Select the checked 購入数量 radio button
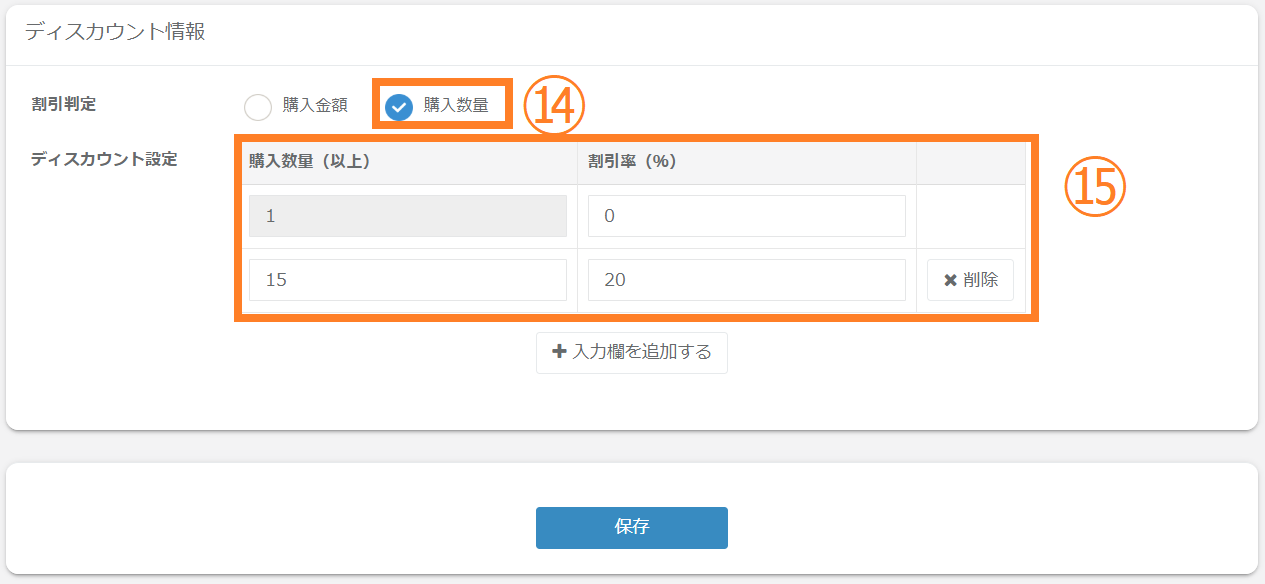 399,107
